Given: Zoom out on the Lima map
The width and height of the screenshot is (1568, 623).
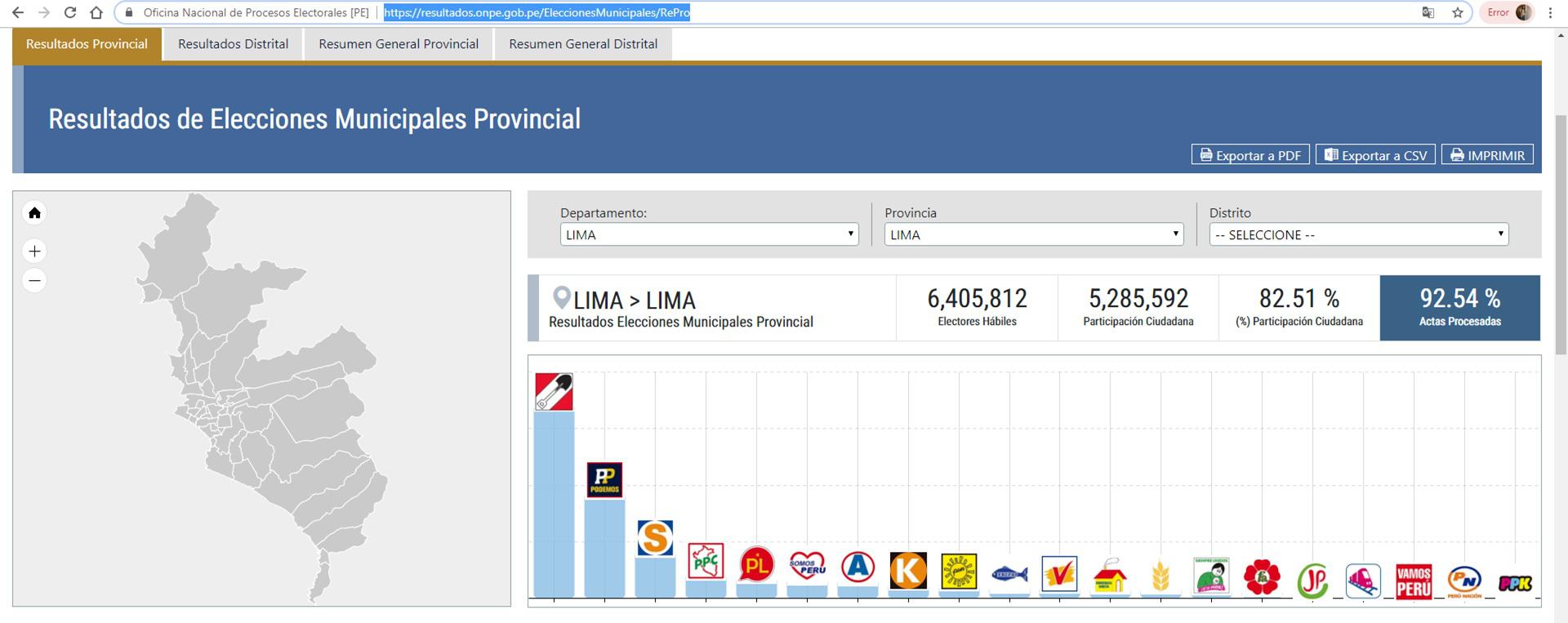Looking at the screenshot, I should 34,281.
